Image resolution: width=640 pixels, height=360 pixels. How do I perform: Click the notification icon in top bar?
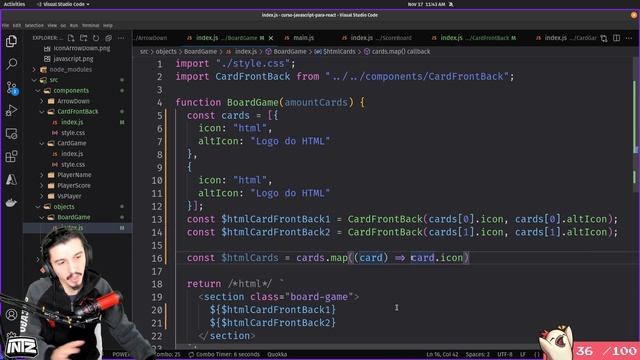[x=451, y=4]
